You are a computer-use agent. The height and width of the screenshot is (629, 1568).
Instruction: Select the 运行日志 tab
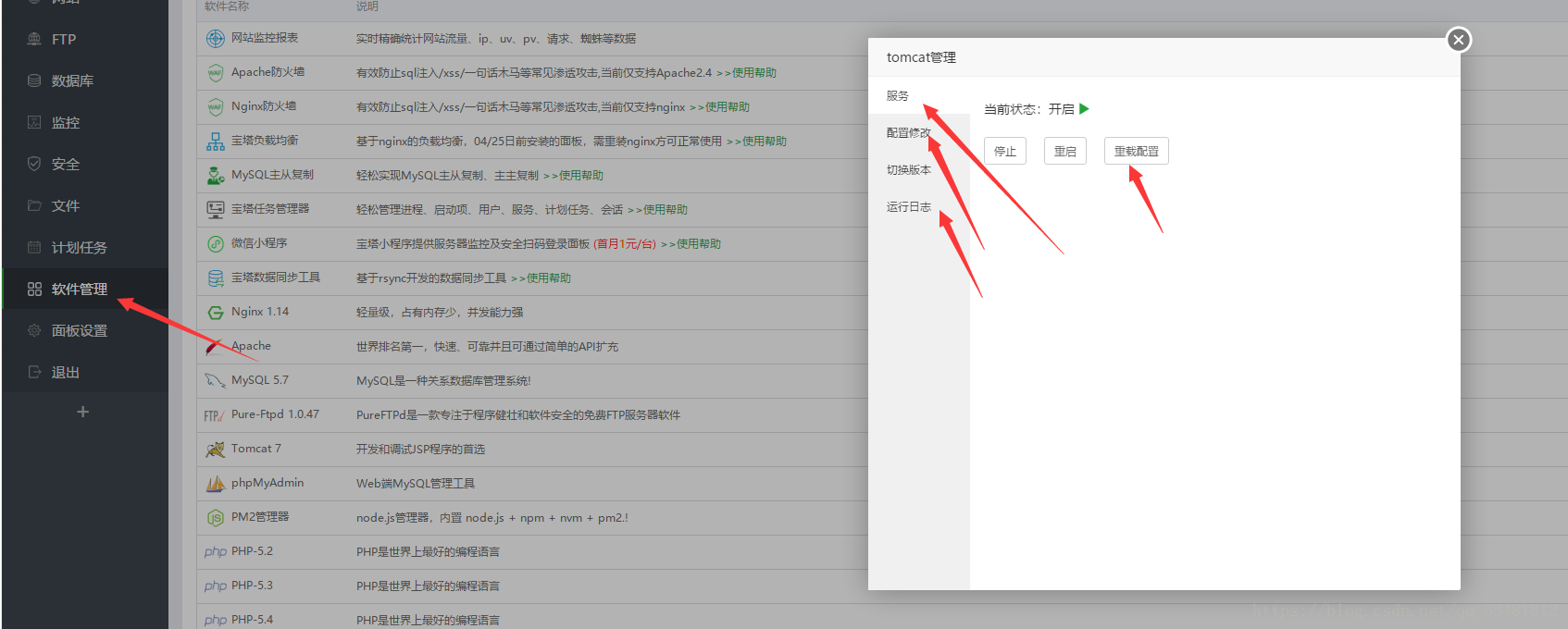(919, 206)
